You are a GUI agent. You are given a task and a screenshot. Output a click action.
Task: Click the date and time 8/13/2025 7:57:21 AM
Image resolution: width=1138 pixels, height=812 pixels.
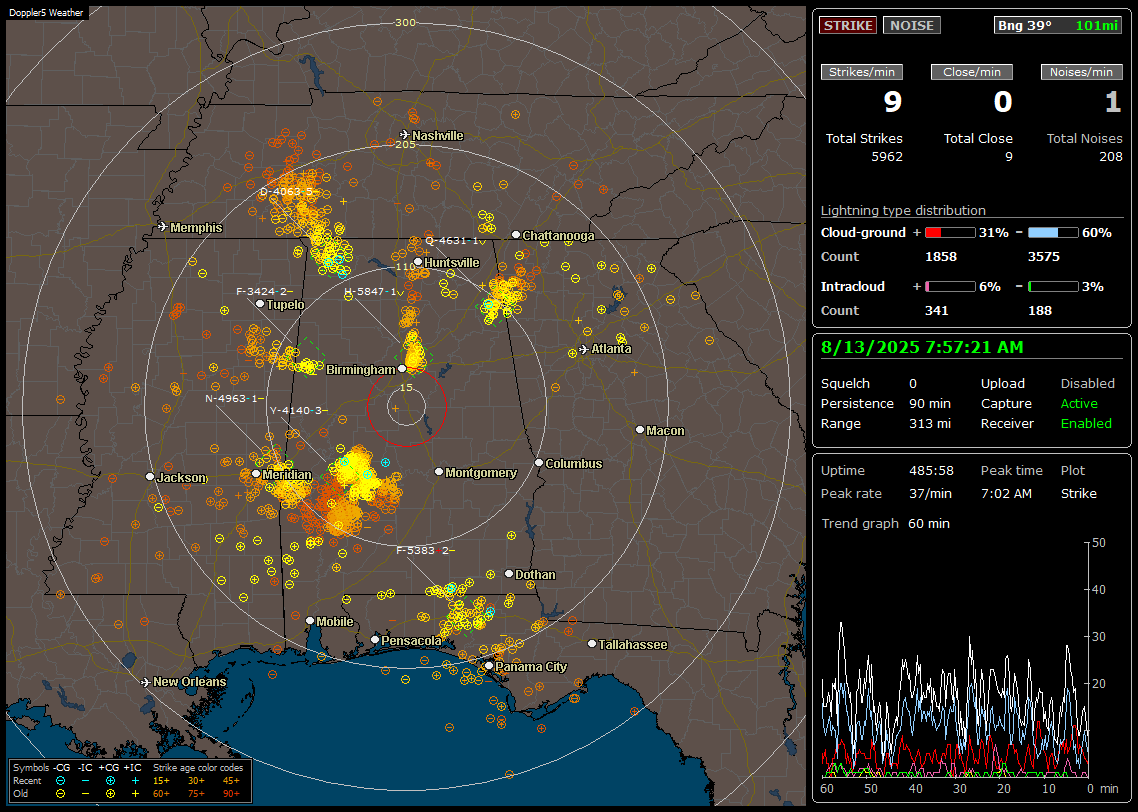pyautogui.click(x=922, y=348)
